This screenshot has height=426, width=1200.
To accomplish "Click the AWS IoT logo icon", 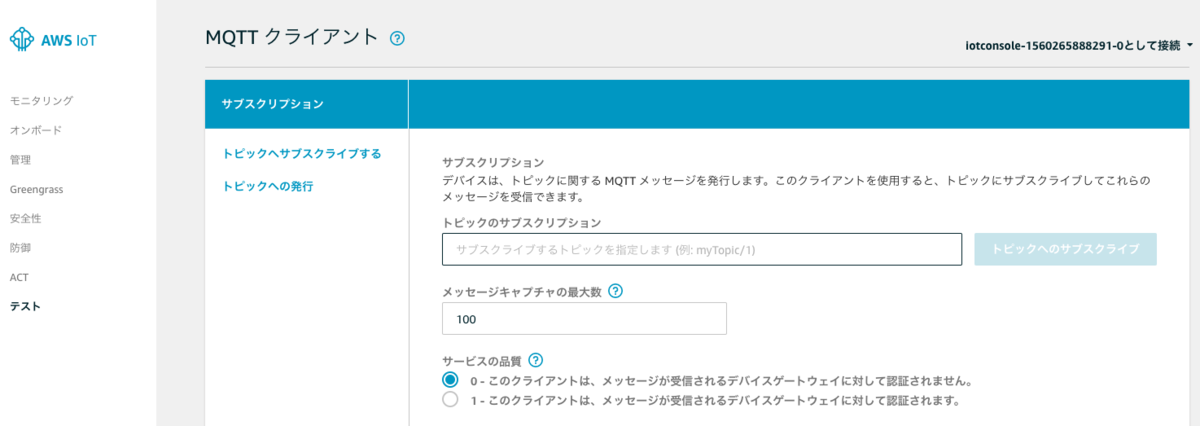I will pos(21,39).
